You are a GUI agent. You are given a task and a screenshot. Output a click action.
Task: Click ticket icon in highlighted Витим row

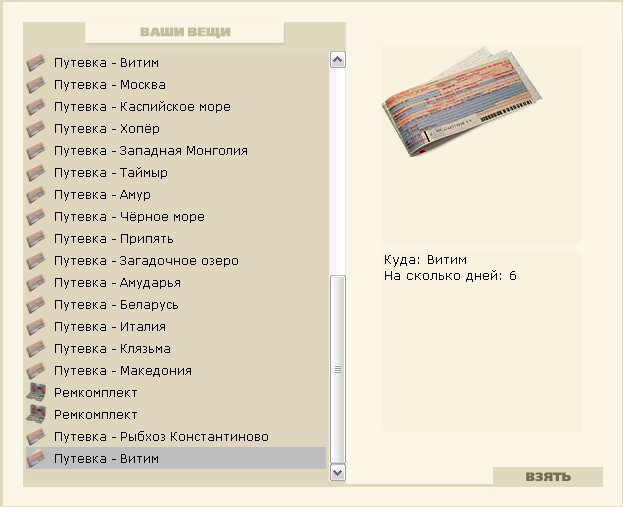click(x=36, y=459)
